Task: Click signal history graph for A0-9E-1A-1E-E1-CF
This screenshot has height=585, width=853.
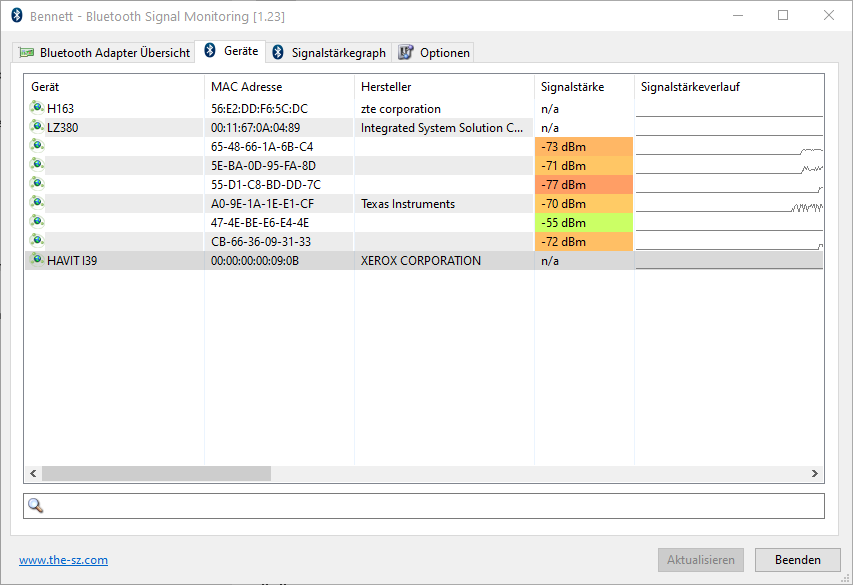Action: pos(729,204)
